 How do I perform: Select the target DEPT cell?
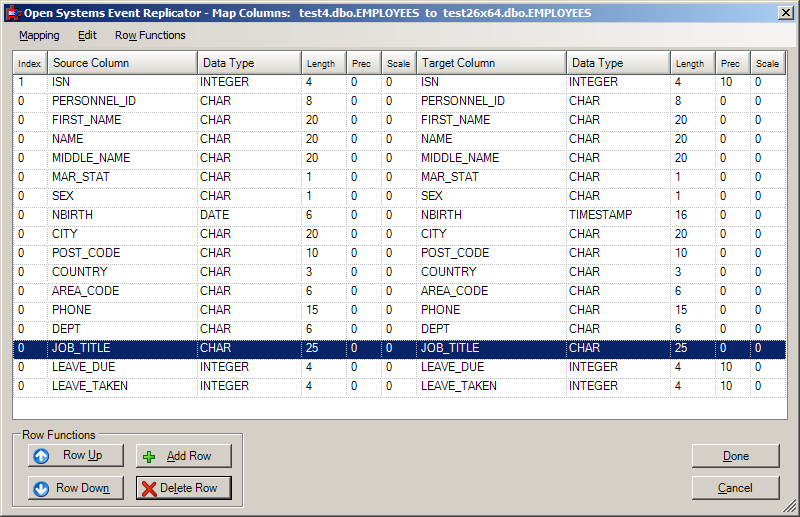point(491,329)
